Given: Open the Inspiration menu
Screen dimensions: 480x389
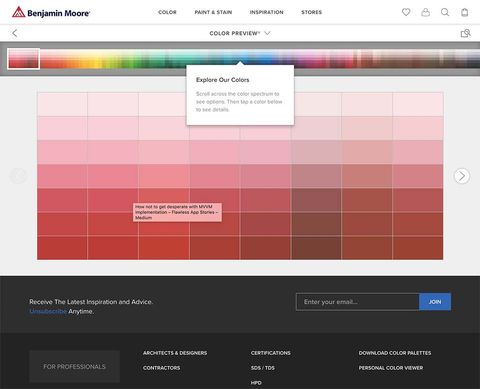Looking at the screenshot, I should pyautogui.click(x=267, y=12).
